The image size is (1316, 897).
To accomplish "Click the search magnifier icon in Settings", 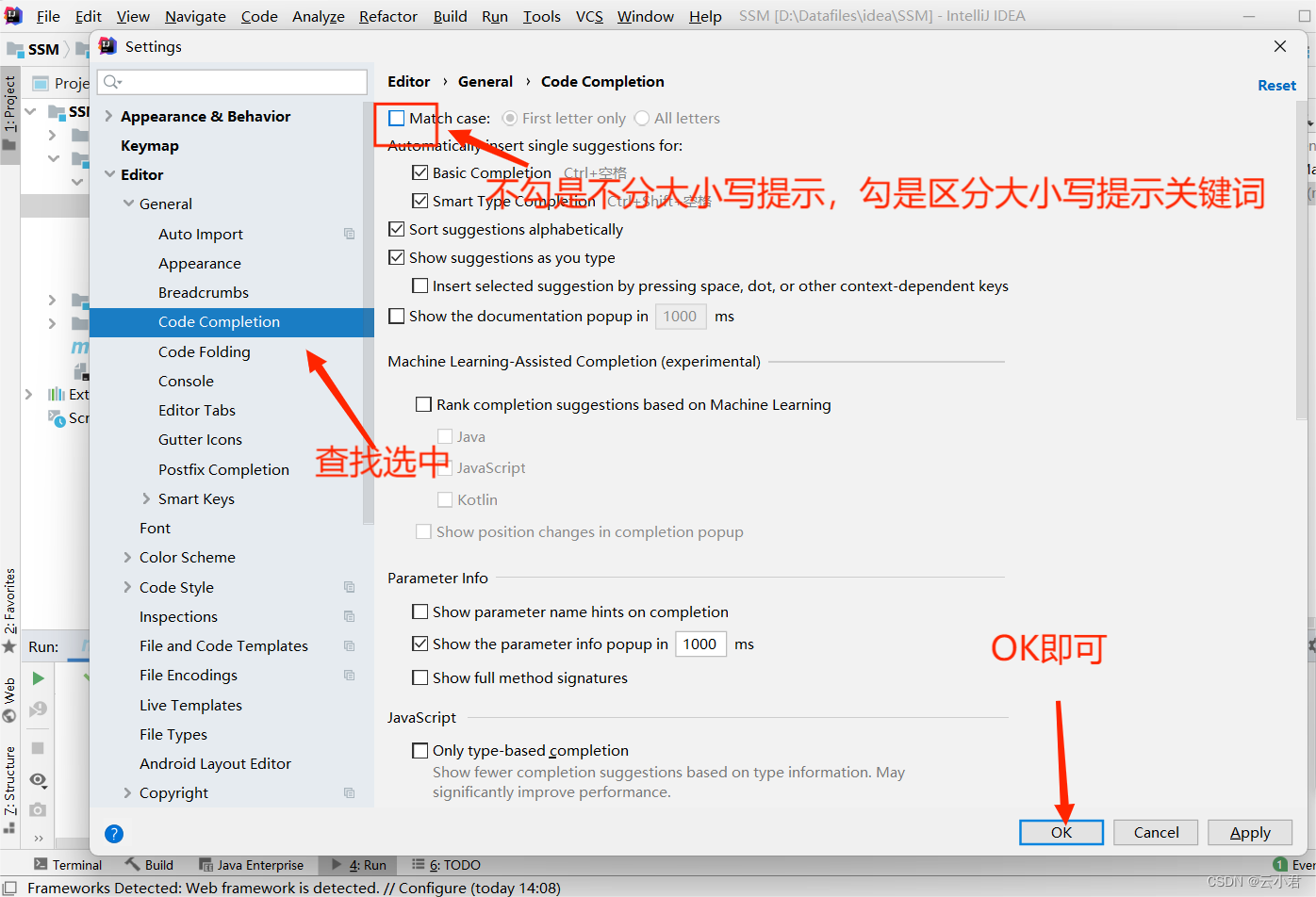I will pos(112,82).
